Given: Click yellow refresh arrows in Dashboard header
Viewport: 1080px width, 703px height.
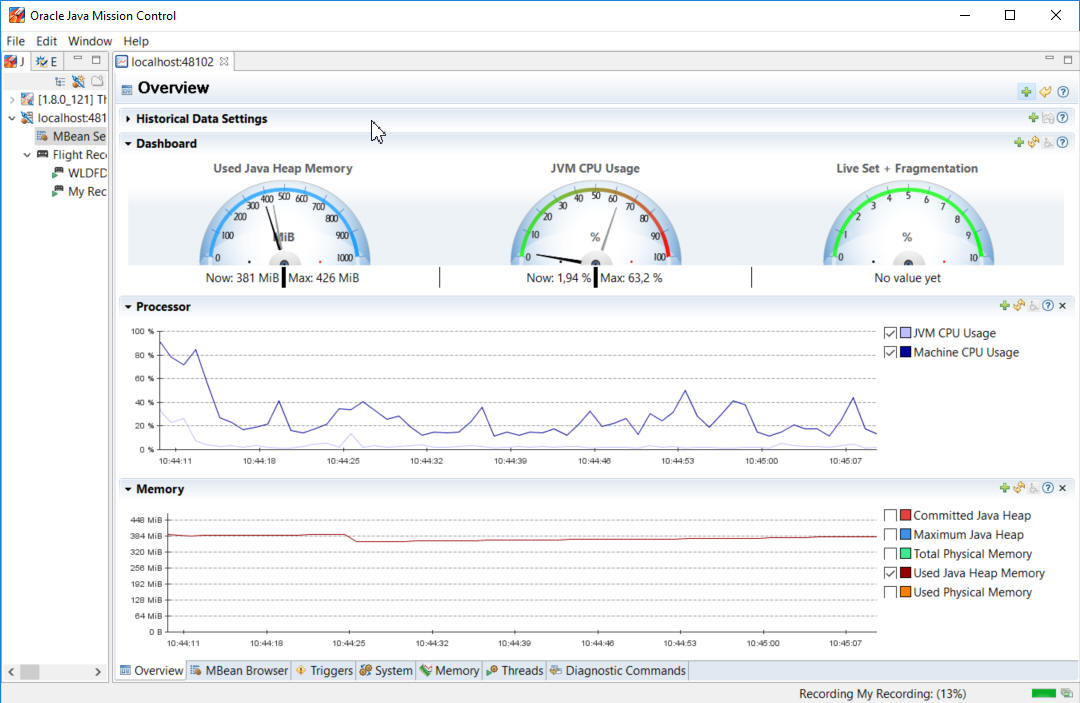Looking at the screenshot, I should pyautogui.click(x=1033, y=143).
